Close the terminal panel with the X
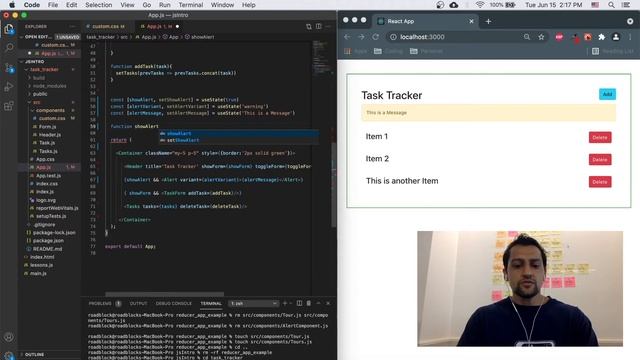640x360 pixels. click(328, 303)
